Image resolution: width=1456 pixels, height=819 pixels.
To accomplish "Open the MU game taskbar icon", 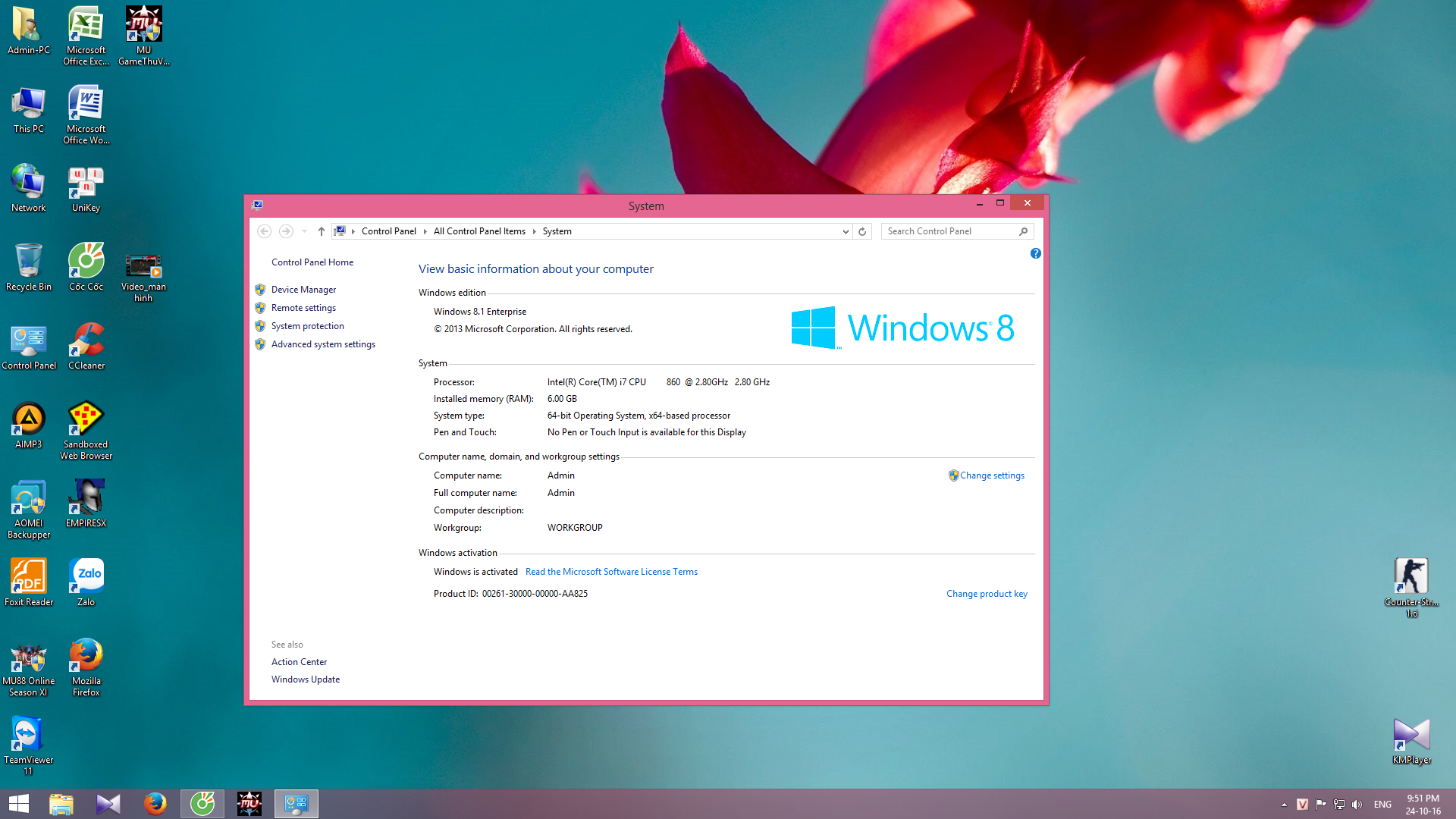I will [x=249, y=804].
